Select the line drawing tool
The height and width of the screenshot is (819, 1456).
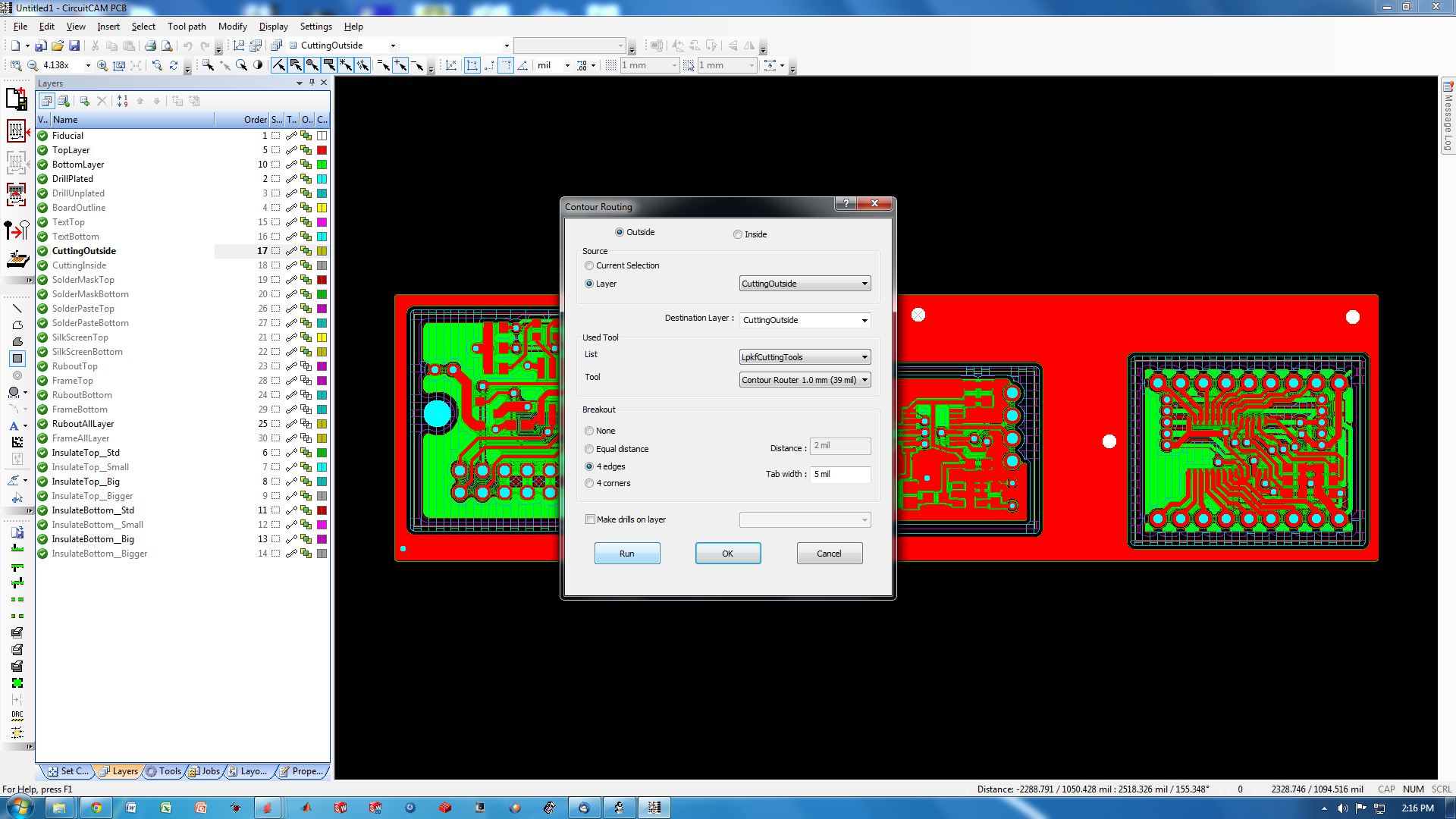pyautogui.click(x=17, y=309)
